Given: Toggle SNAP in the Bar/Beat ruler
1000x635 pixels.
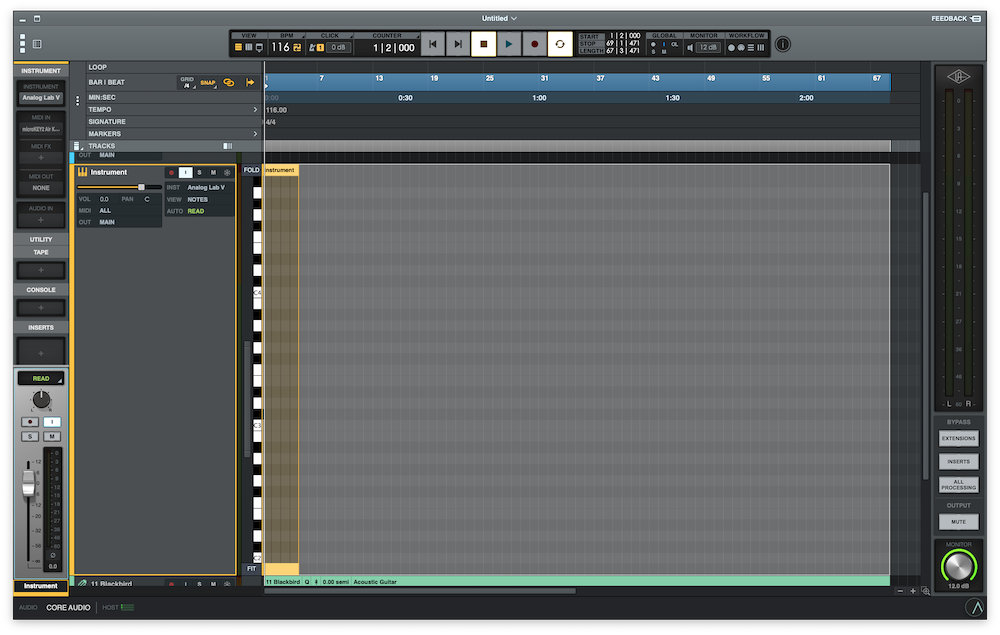Looking at the screenshot, I should point(207,83).
